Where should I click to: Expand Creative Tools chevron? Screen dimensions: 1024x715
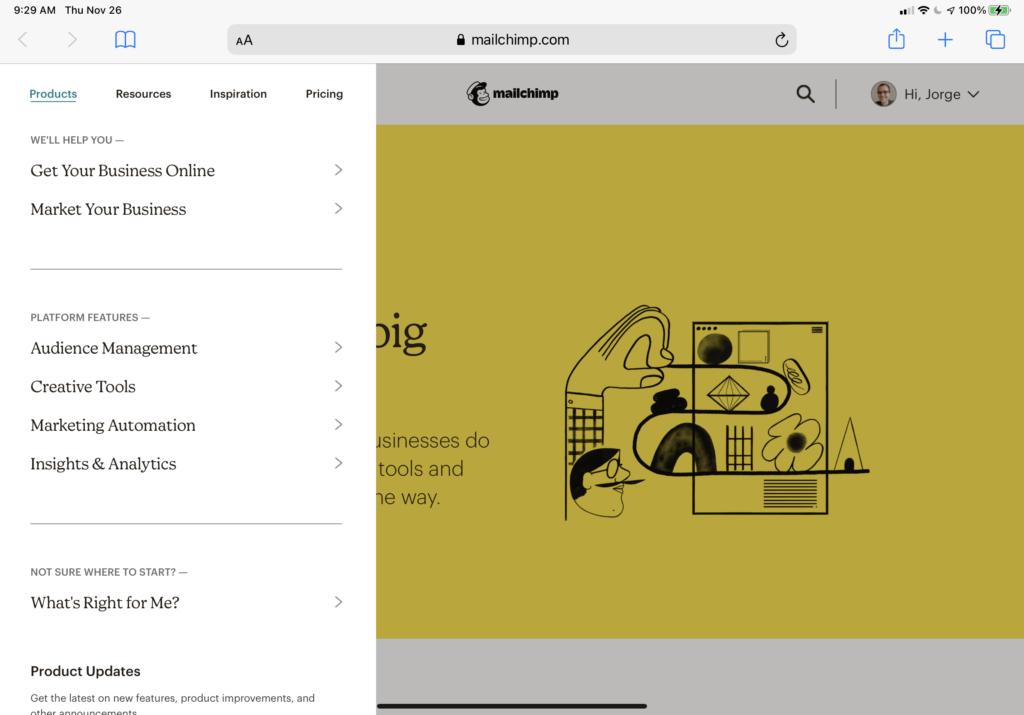click(x=338, y=386)
